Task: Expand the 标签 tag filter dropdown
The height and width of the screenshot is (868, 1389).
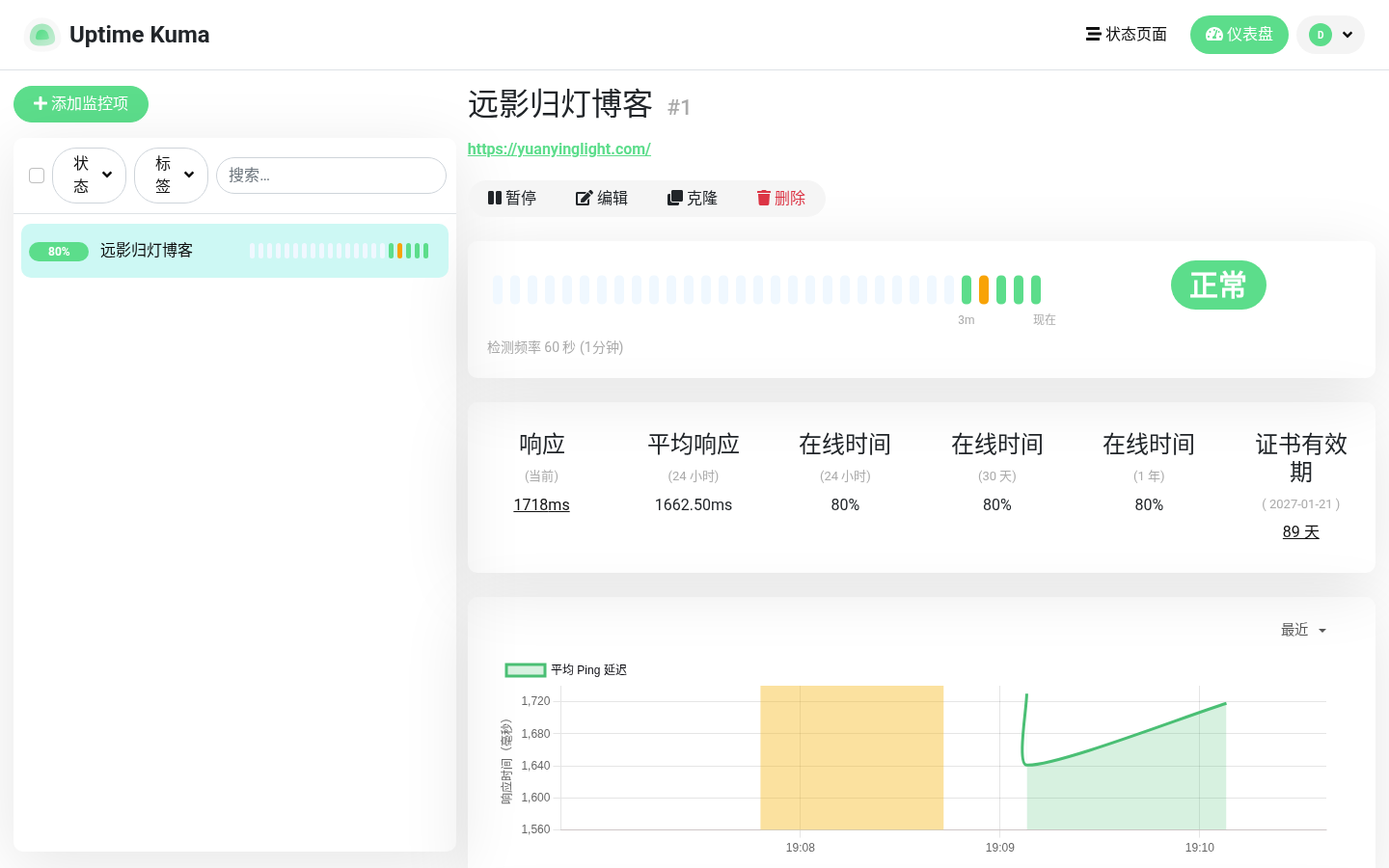Action: 171,176
